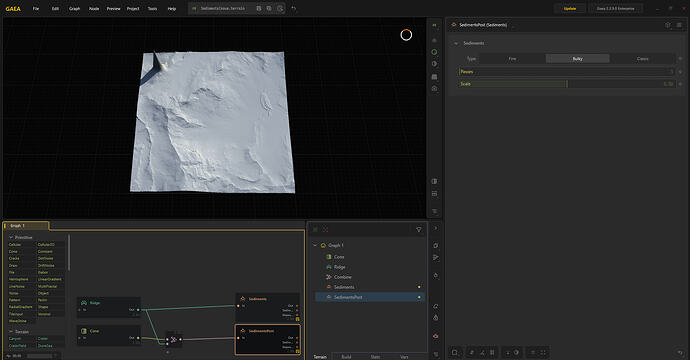
Task: Open the Graph menu
Action: click(x=74, y=8)
